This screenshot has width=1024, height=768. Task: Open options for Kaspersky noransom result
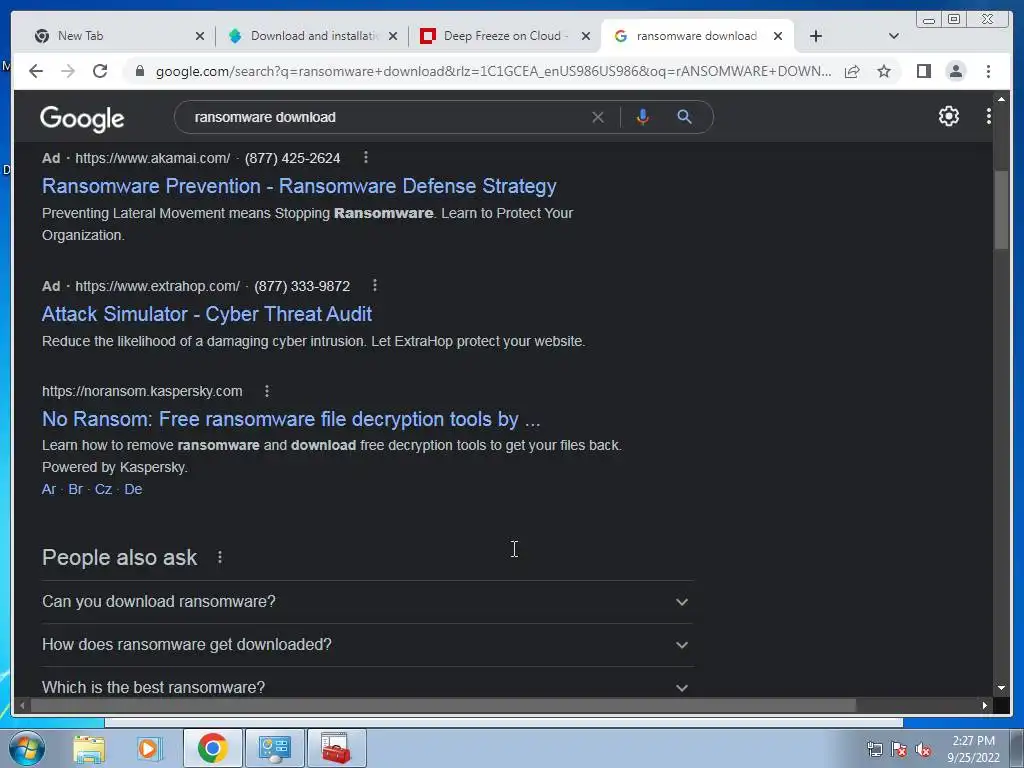point(267,391)
